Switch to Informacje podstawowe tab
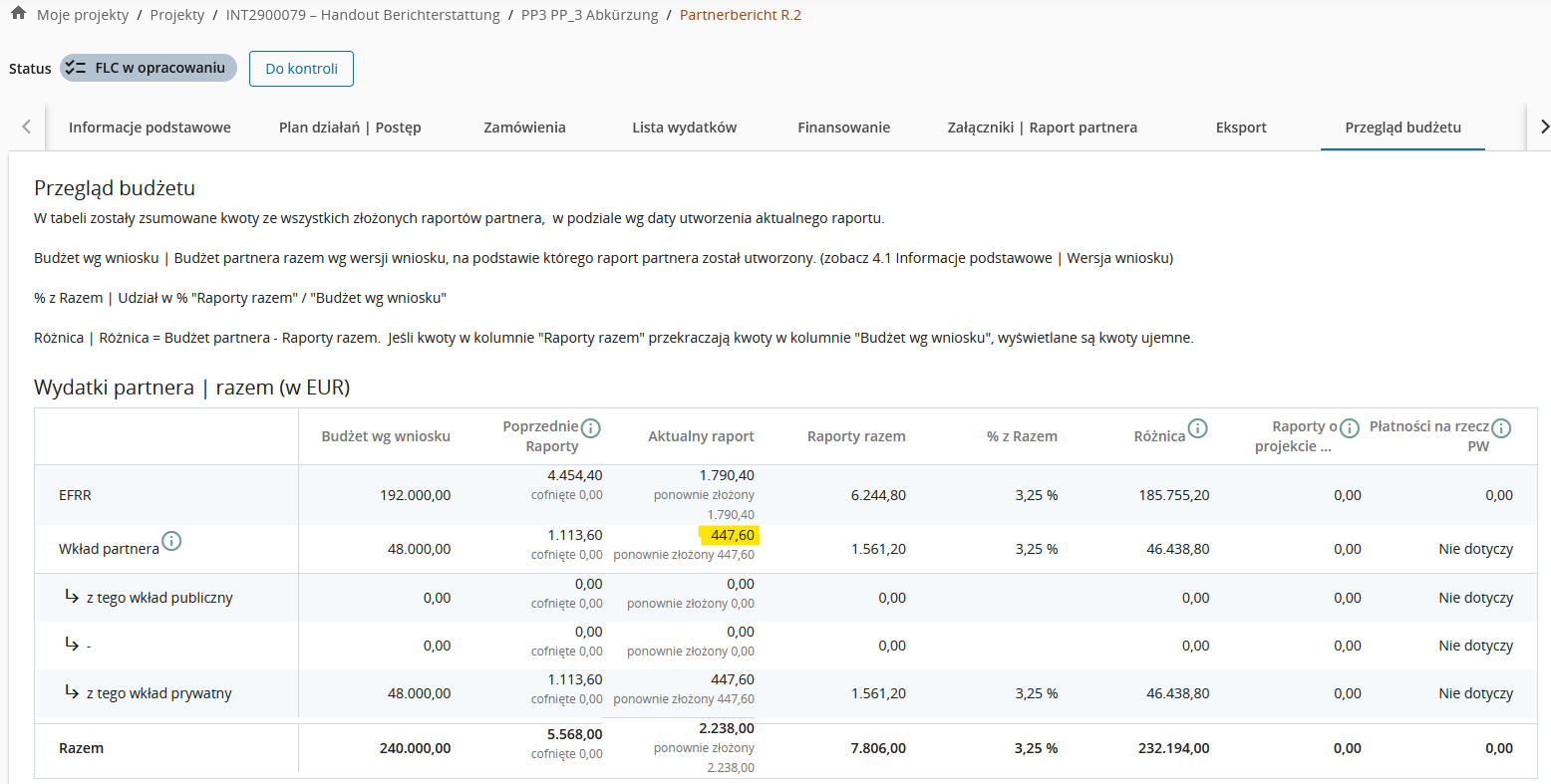Viewport: 1551px width, 784px height. tap(150, 128)
